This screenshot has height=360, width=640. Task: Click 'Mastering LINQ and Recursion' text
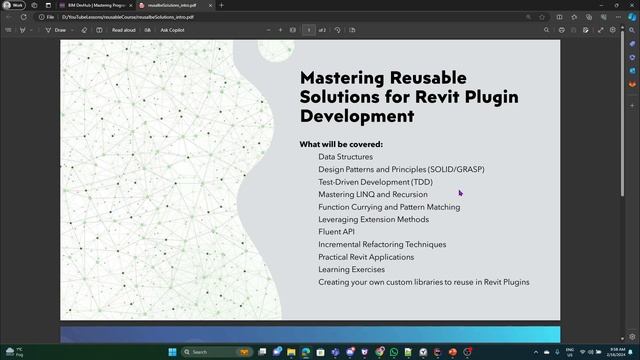coord(373,194)
